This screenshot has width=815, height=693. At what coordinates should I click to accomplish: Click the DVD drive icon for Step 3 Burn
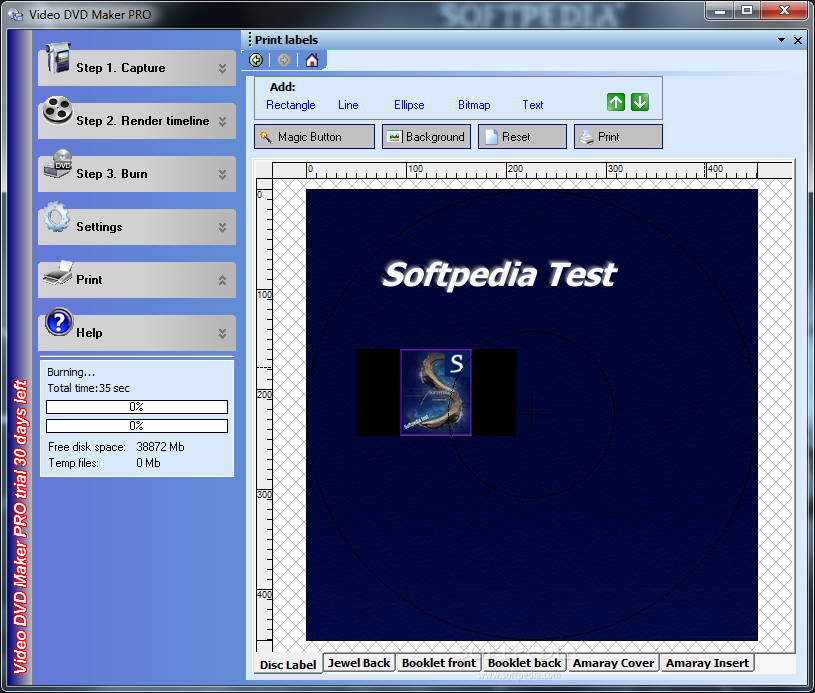[x=58, y=163]
